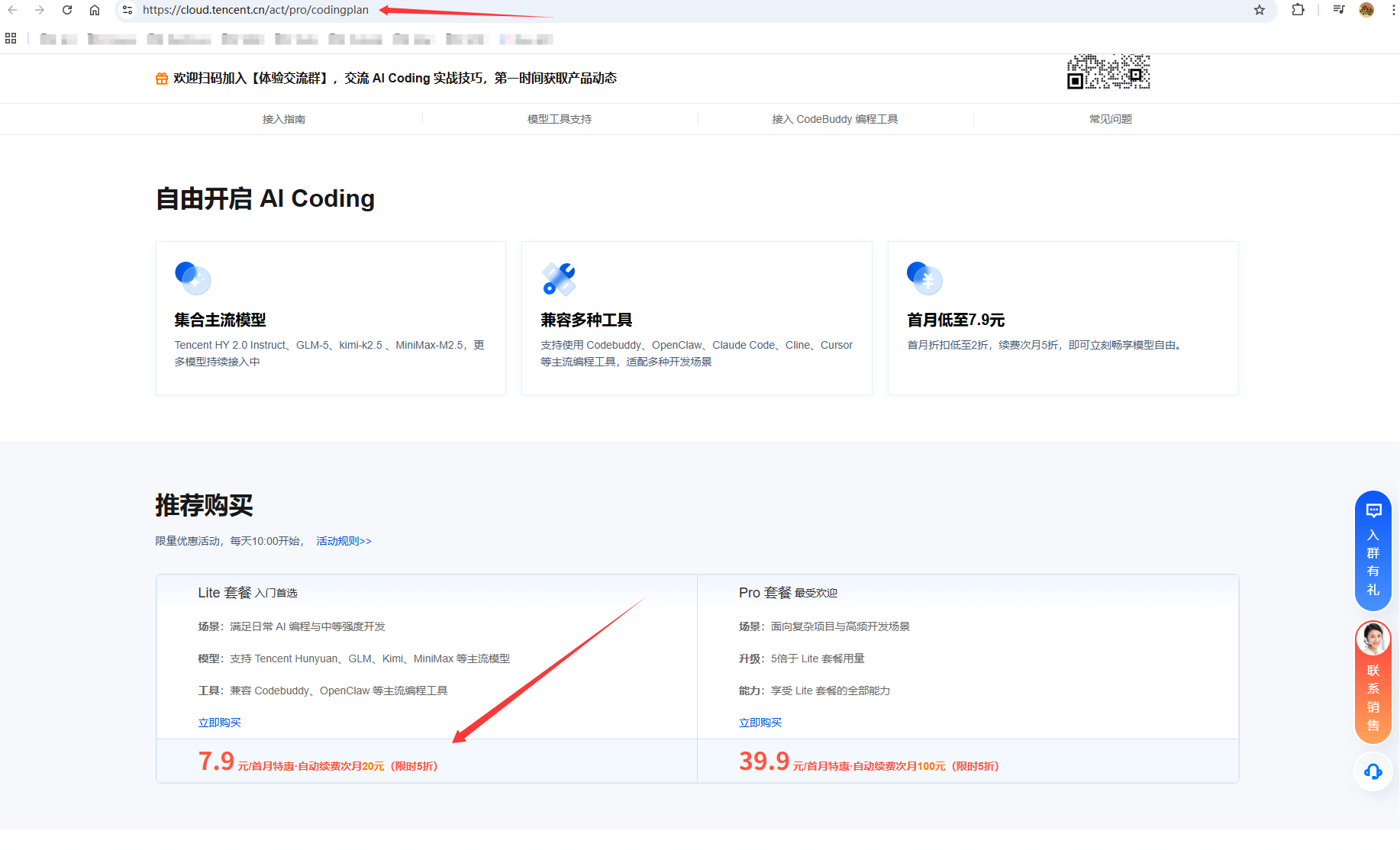
Task: Click the browser back arrow
Action: (12, 10)
